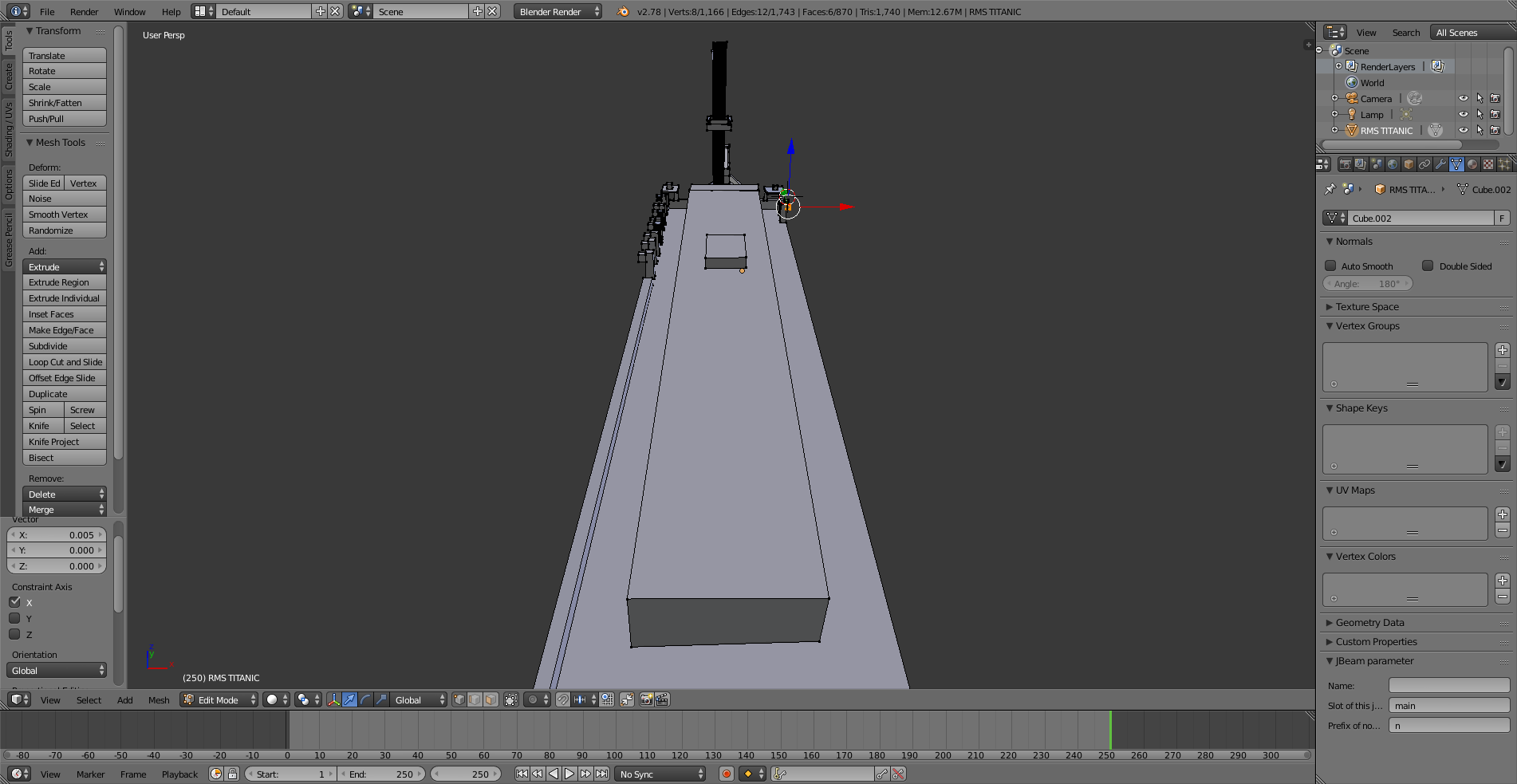Open the Render menu
The width and height of the screenshot is (1517, 784).
click(84, 12)
